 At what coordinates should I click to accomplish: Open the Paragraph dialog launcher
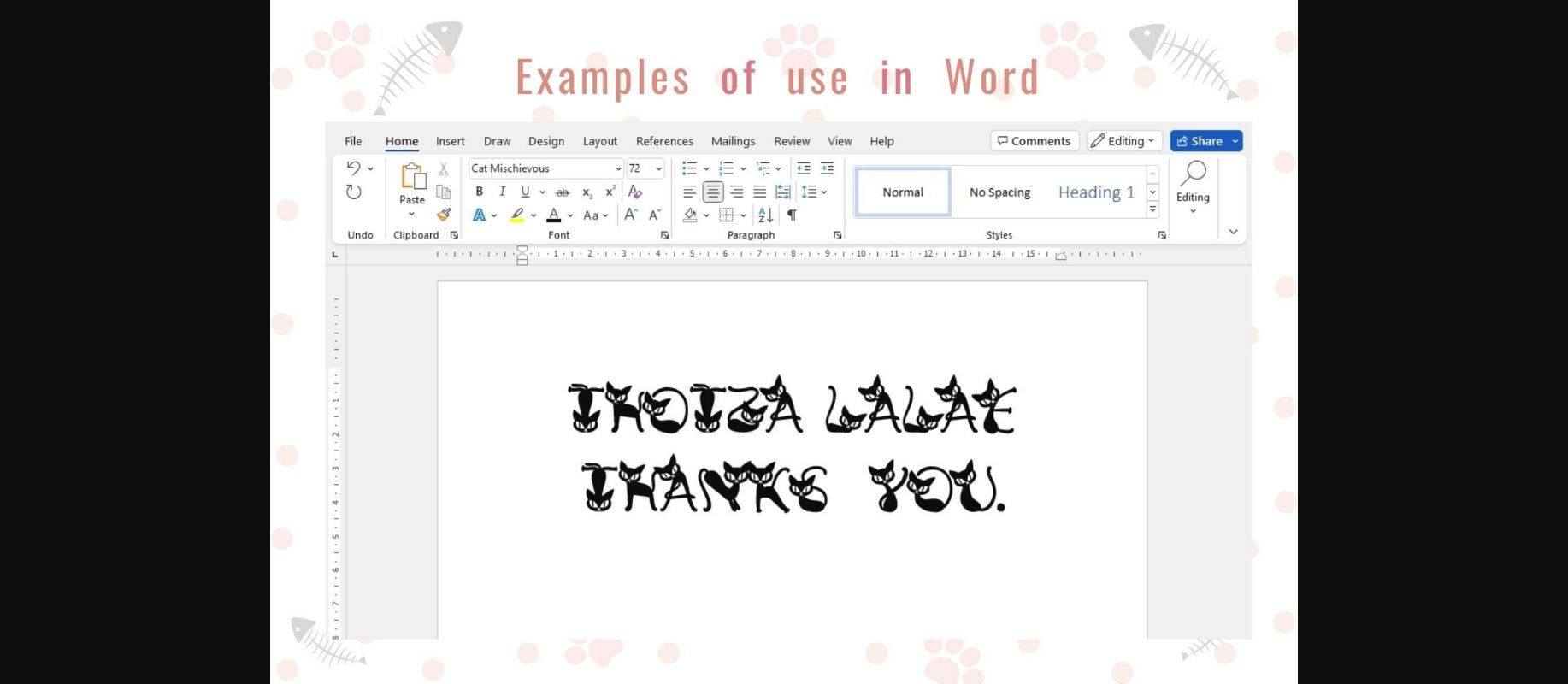(x=838, y=235)
